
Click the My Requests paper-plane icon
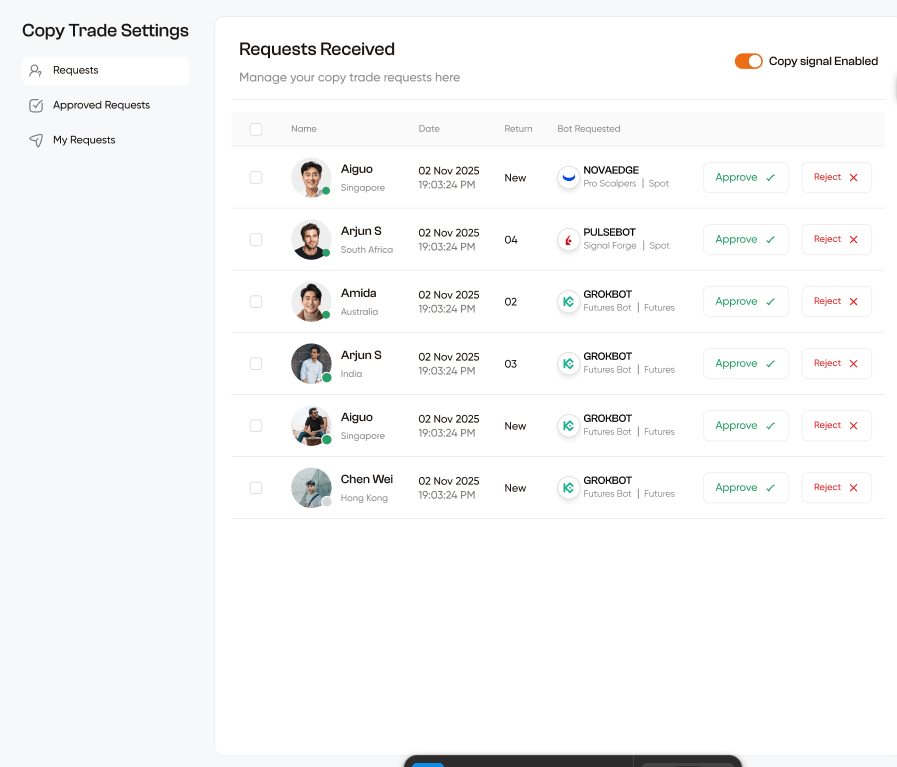click(36, 140)
